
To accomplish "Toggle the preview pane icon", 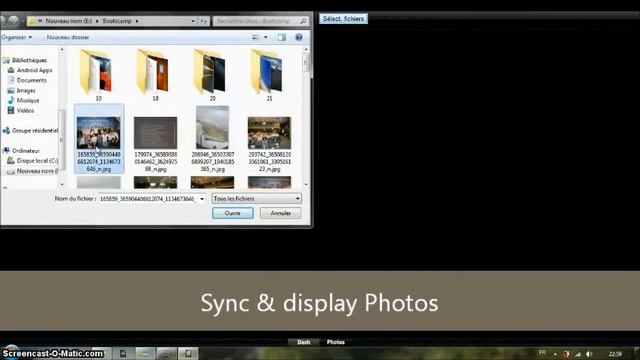I will pyautogui.click(x=282, y=37).
